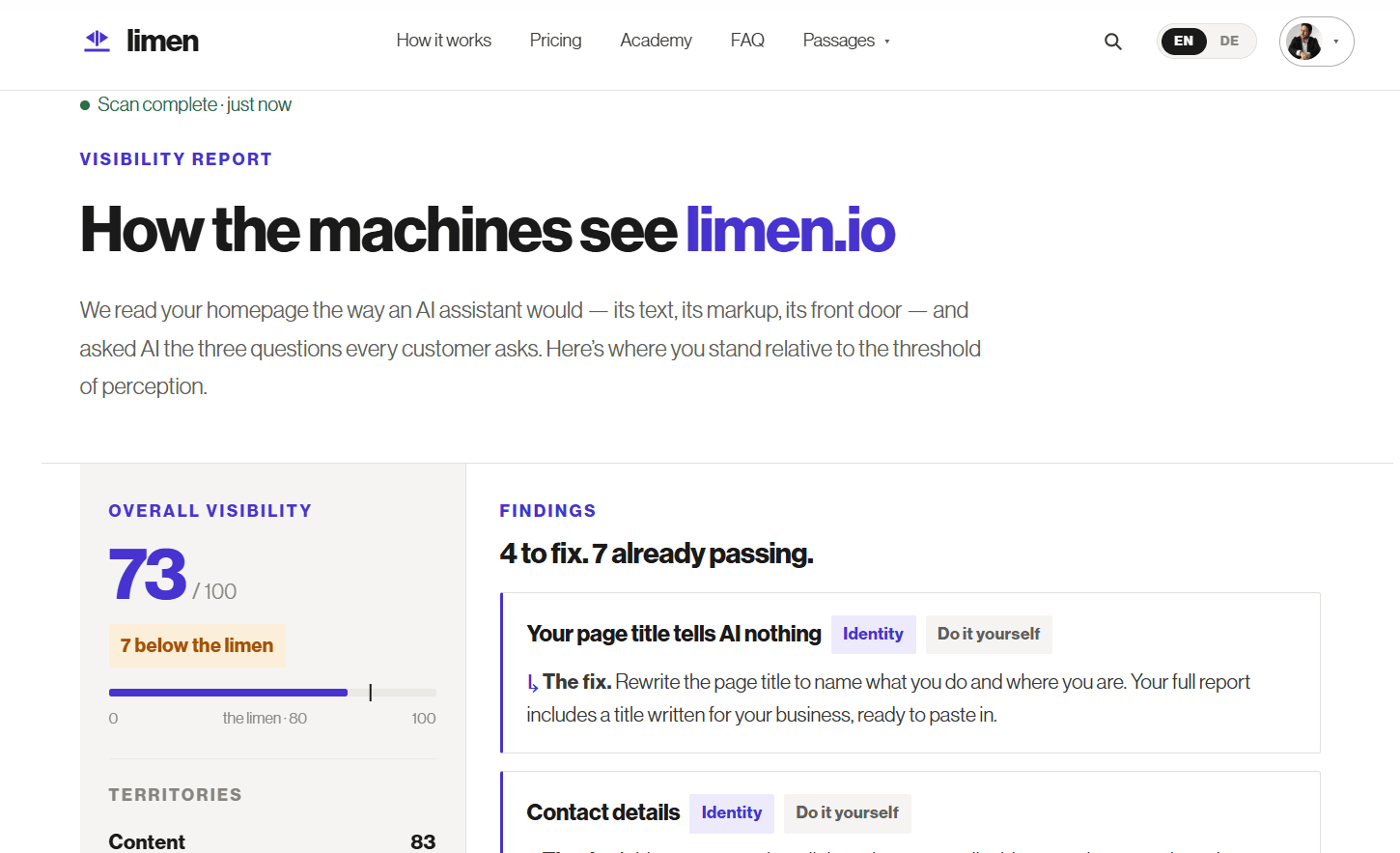1400x853 pixels.
Task: Expand the Passages dropdown menu
Action: coord(847,41)
